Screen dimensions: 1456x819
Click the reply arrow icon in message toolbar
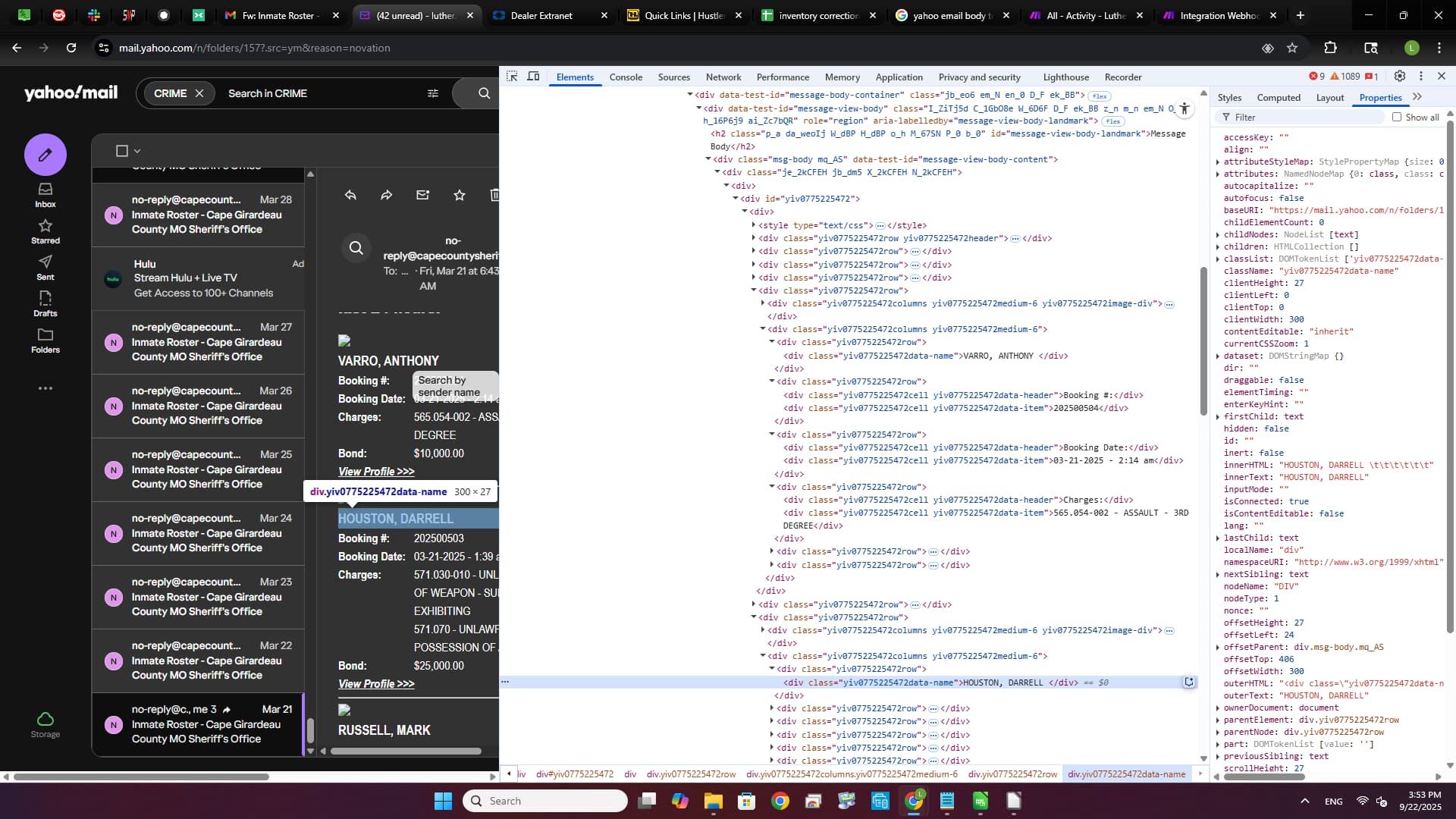350,195
